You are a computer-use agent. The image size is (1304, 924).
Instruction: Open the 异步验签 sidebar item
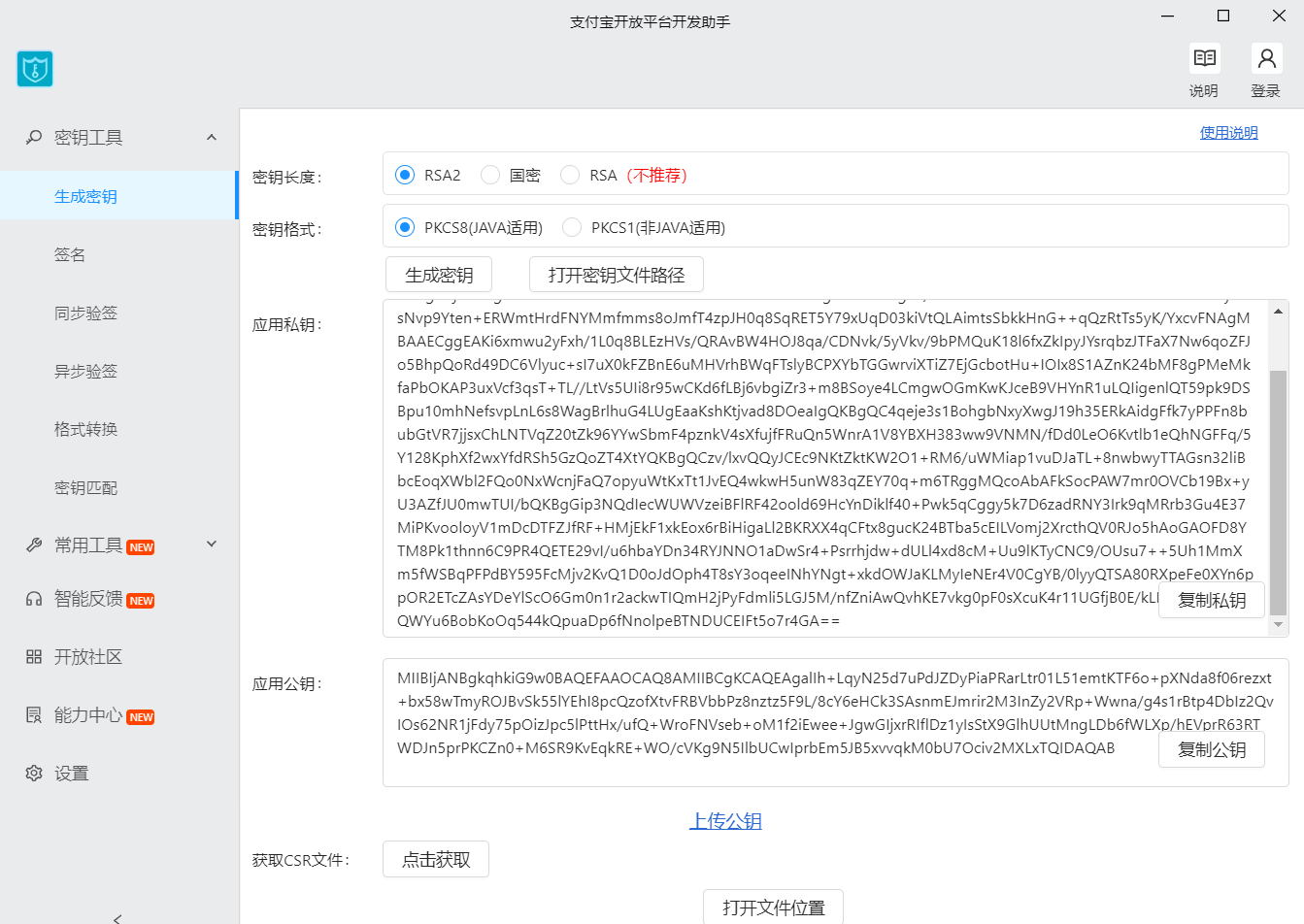[118, 371]
